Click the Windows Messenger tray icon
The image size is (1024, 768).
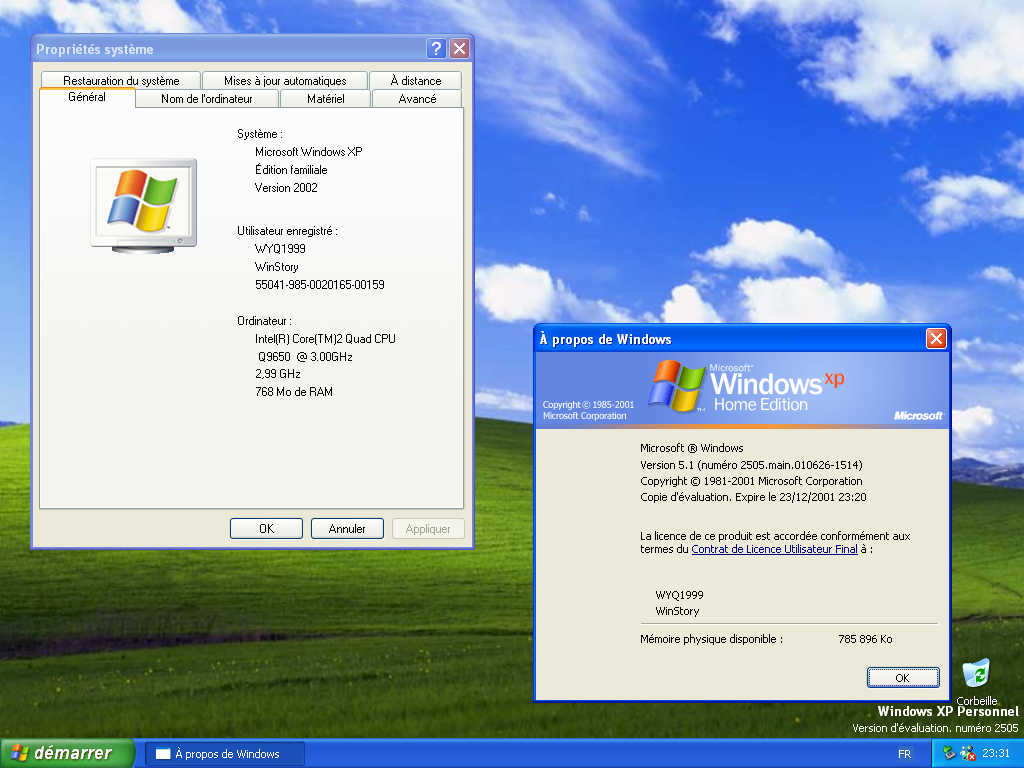(967, 754)
